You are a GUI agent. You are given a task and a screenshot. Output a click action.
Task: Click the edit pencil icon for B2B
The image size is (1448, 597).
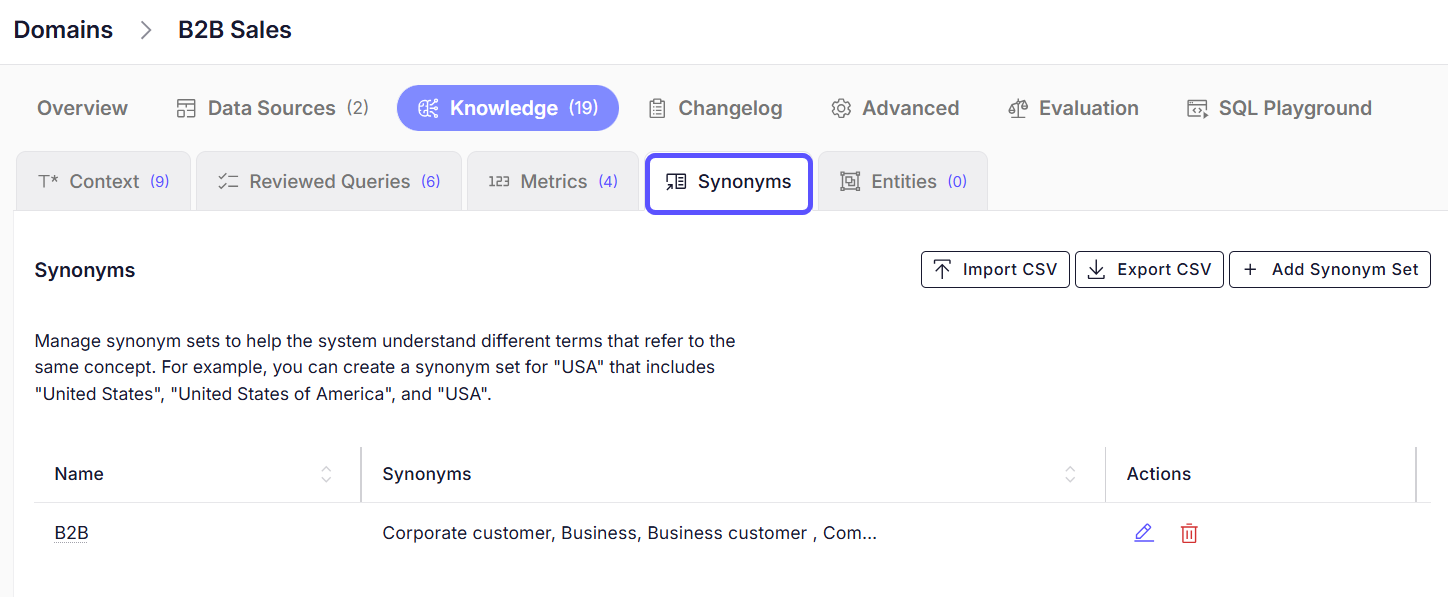click(x=1144, y=533)
